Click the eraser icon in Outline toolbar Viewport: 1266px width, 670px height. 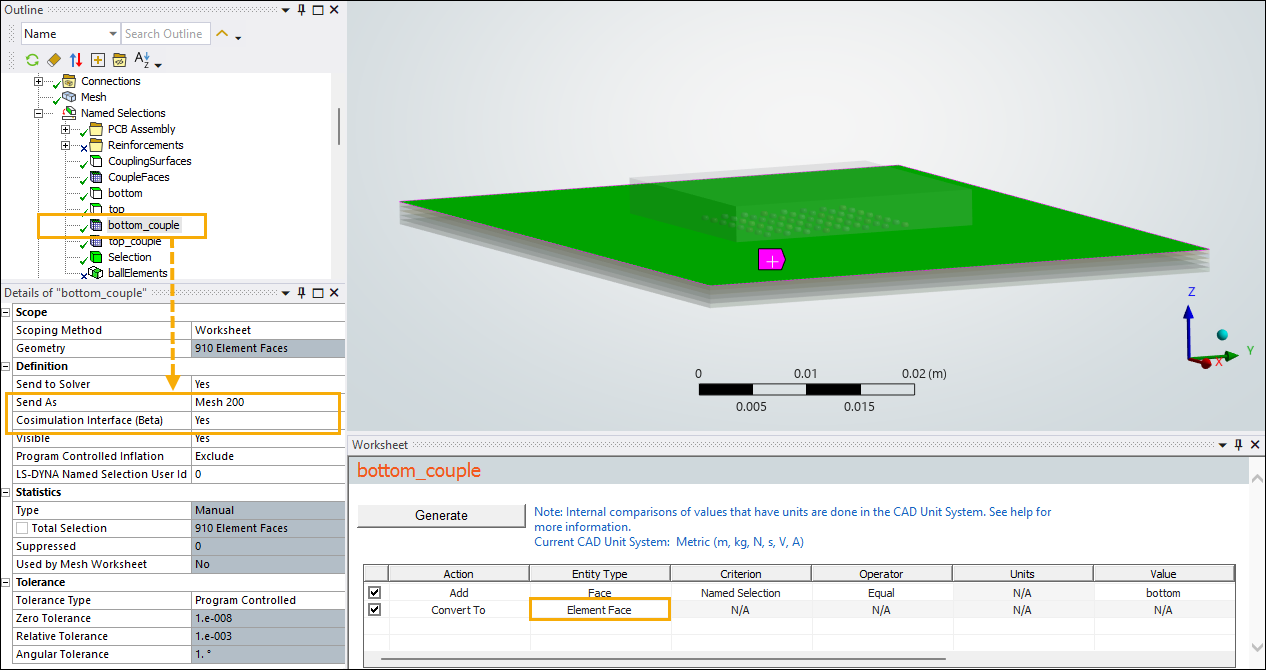[54, 60]
